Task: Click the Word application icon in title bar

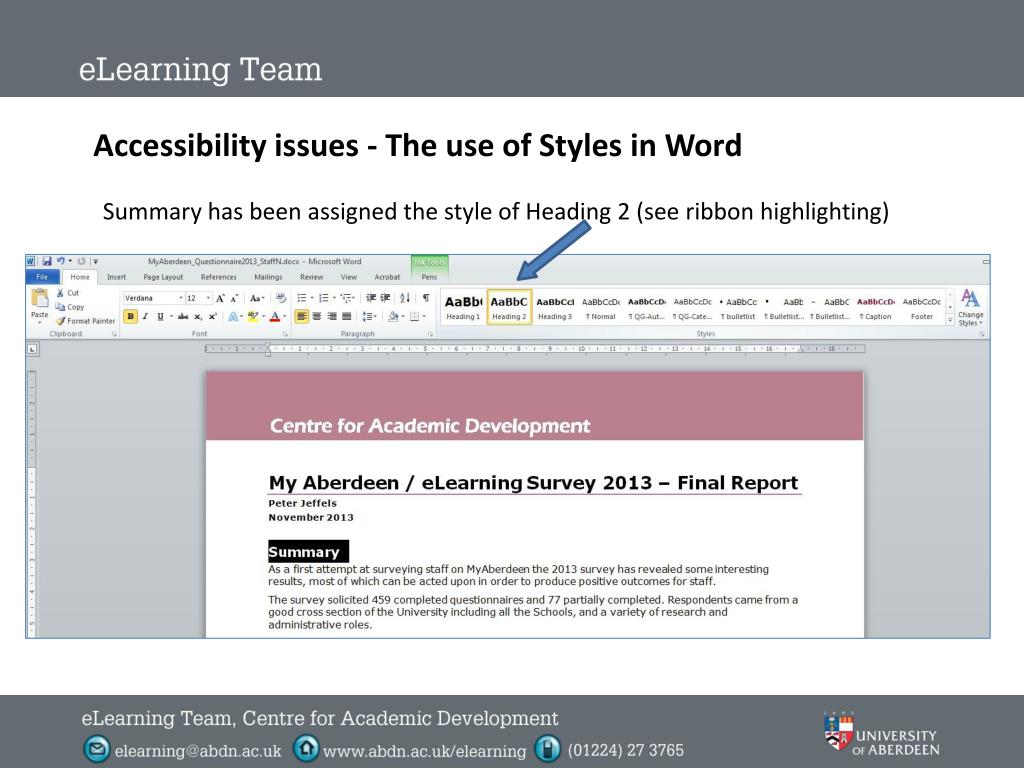Action: 31,261
